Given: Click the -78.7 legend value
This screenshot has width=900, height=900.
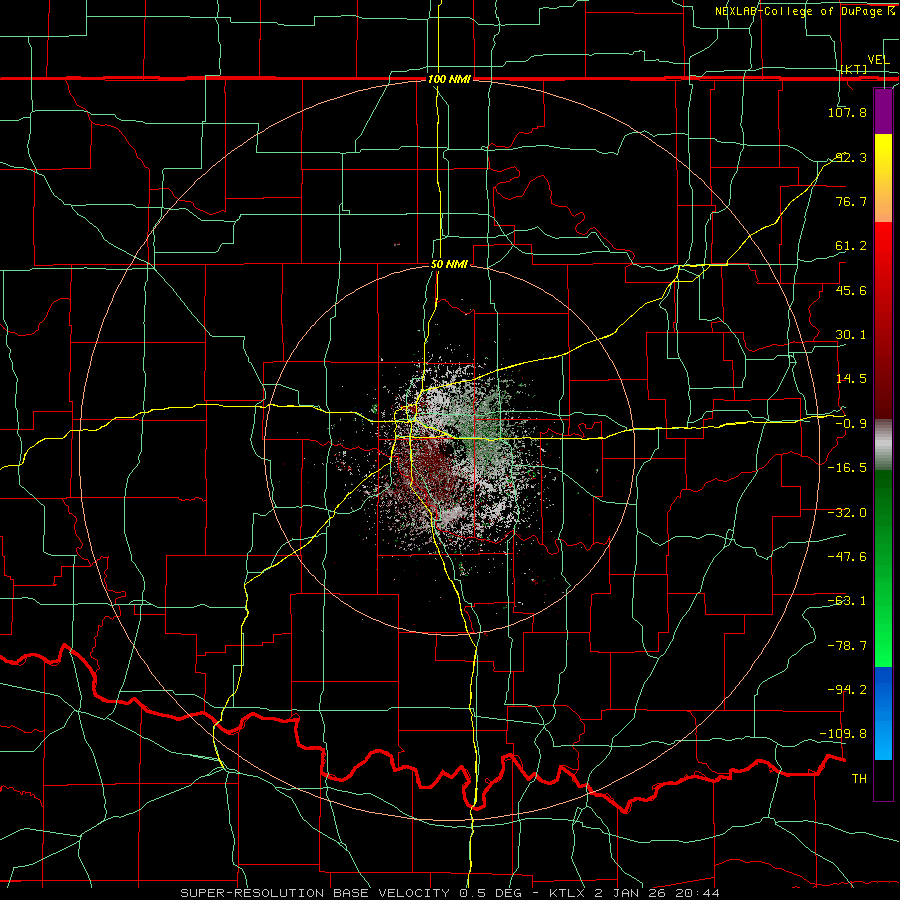Looking at the screenshot, I should tap(847, 646).
